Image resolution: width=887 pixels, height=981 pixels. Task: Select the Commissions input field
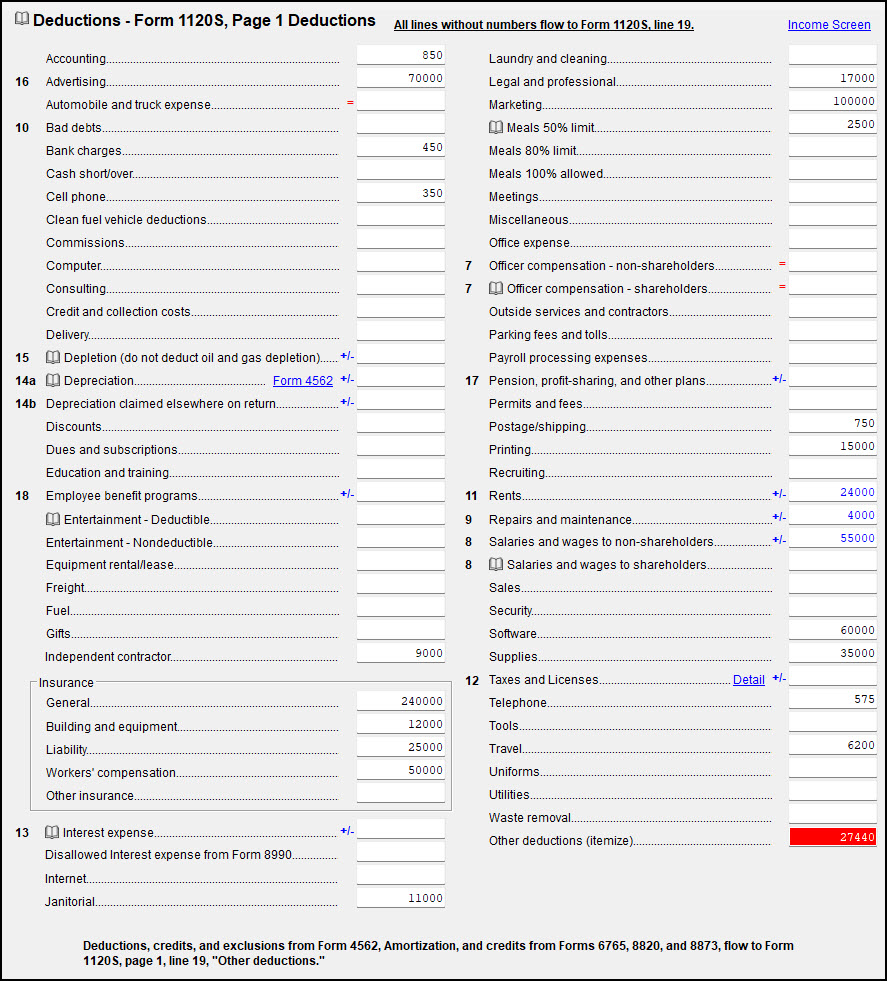pos(401,239)
